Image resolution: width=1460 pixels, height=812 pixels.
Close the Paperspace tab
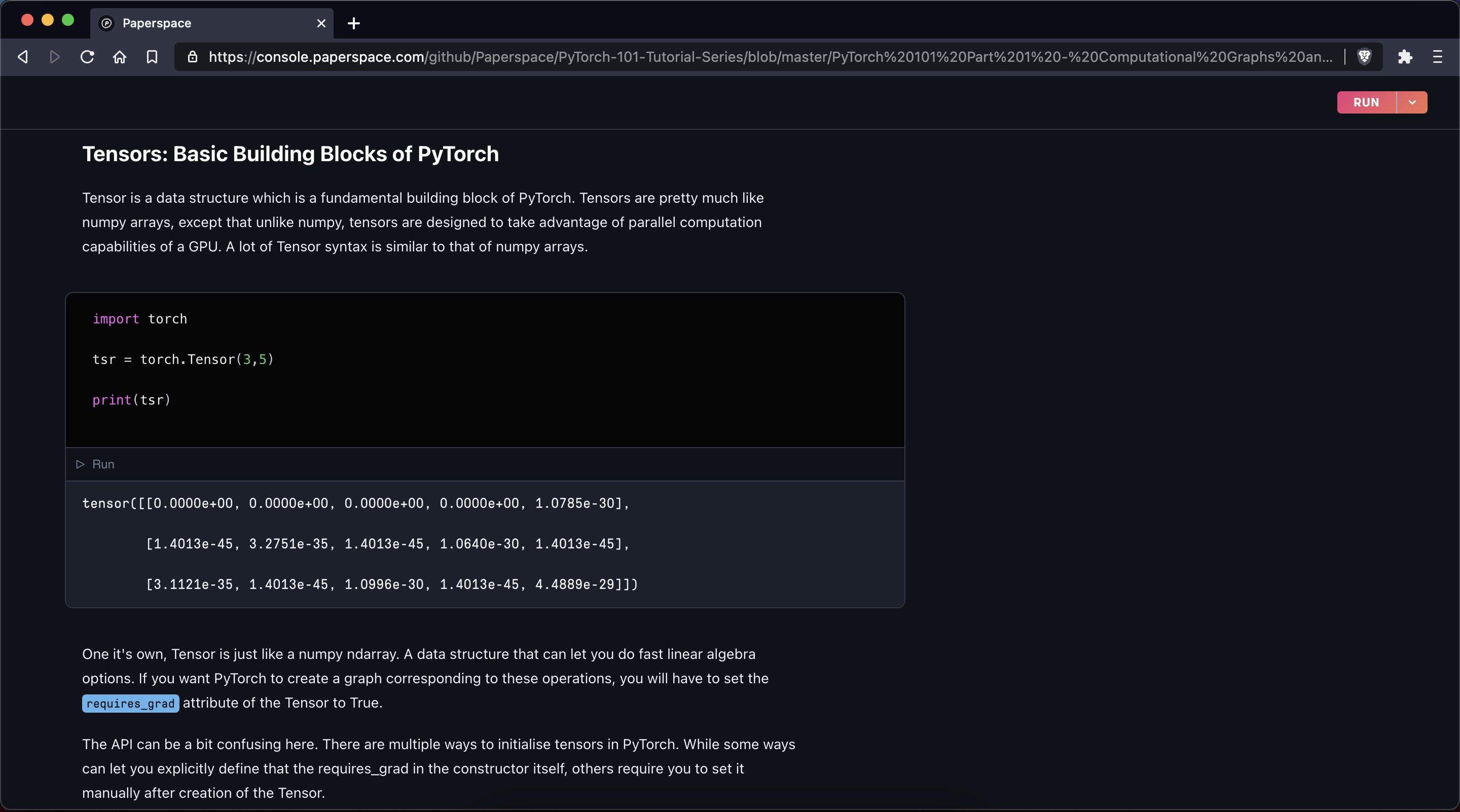(x=321, y=23)
